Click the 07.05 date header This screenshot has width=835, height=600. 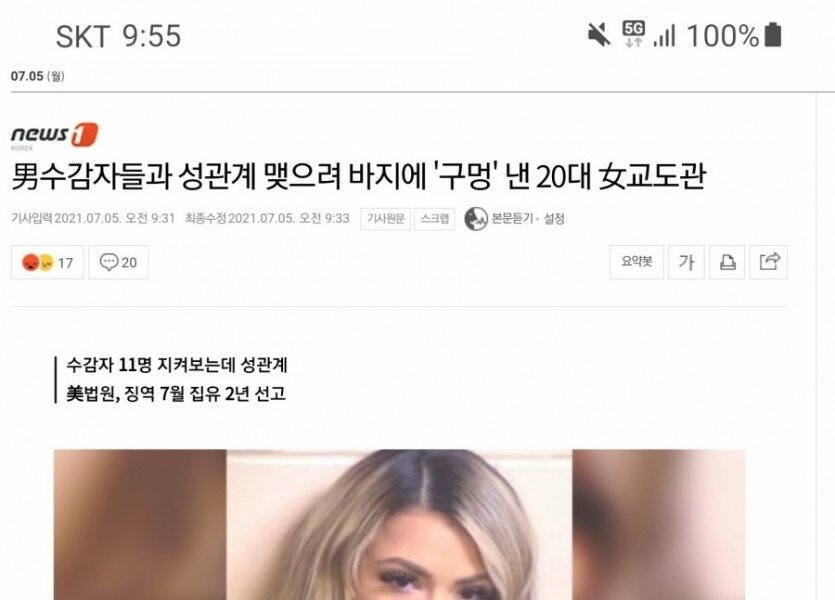(37, 76)
